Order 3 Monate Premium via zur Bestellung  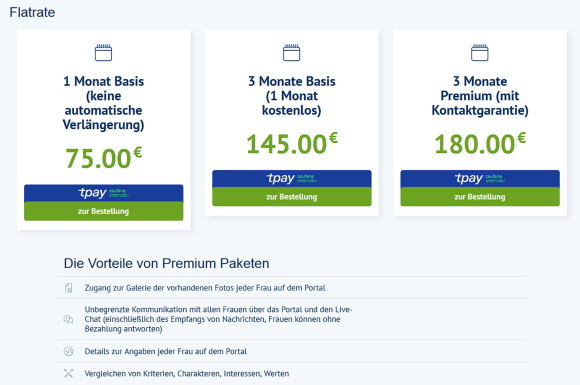coord(480,197)
